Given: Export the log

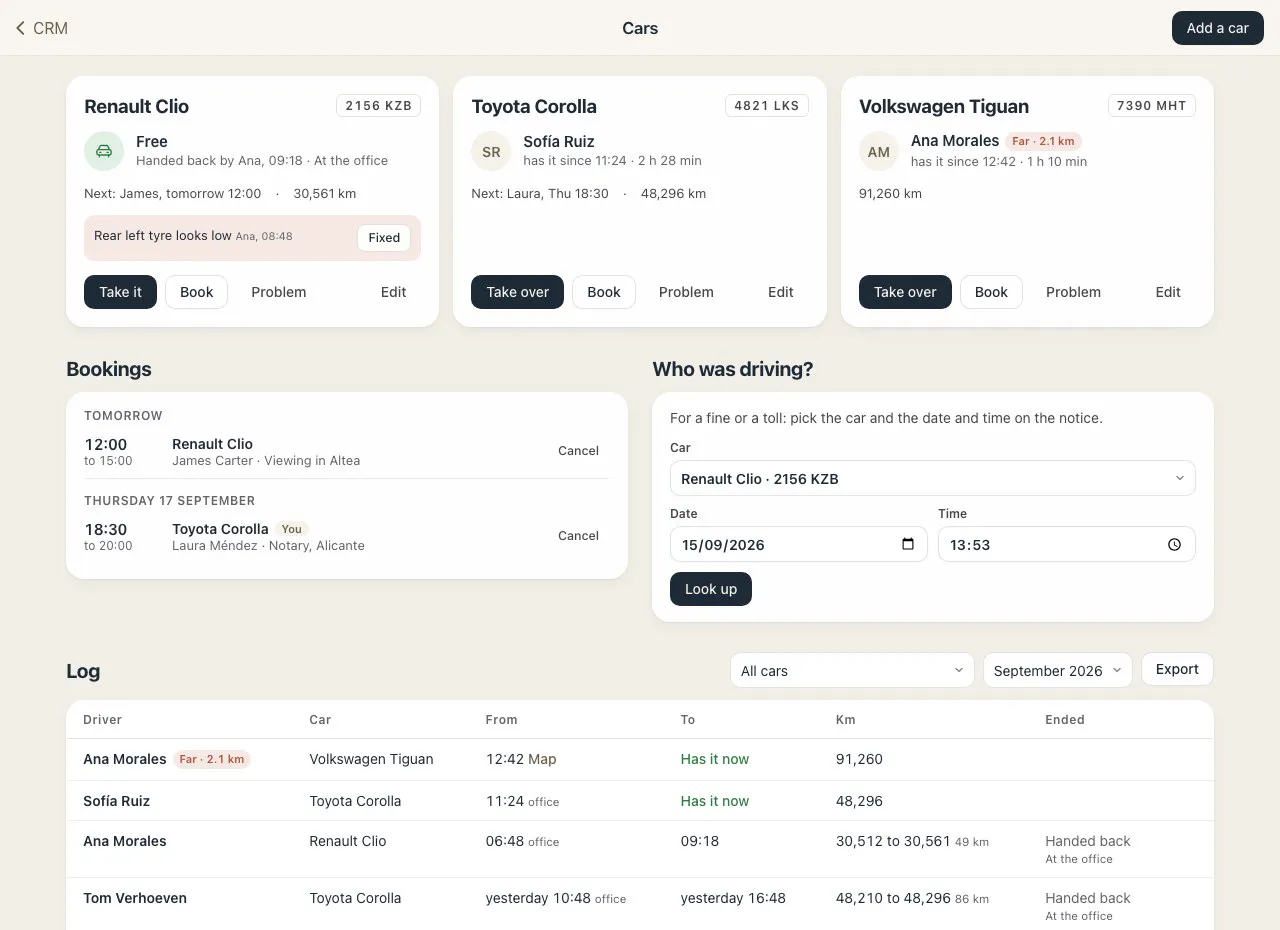Looking at the screenshot, I should pyautogui.click(x=1177, y=669).
